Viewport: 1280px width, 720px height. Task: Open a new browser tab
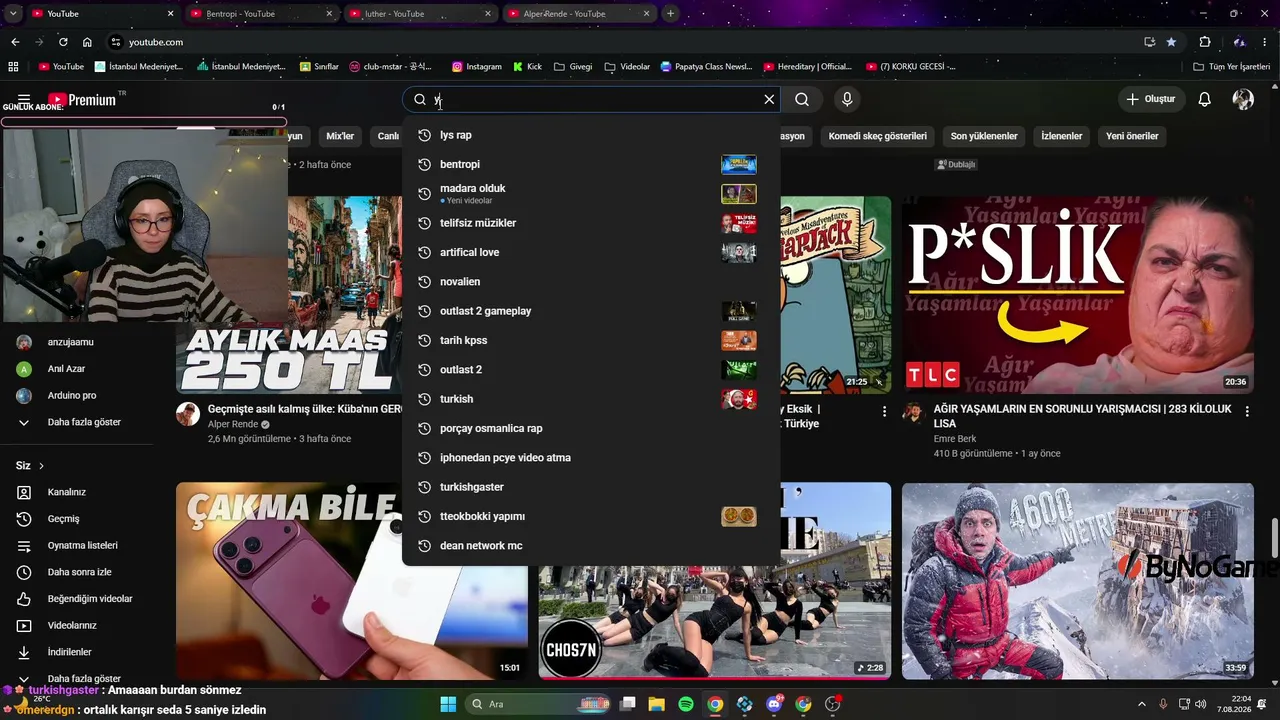[x=670, y=14]
